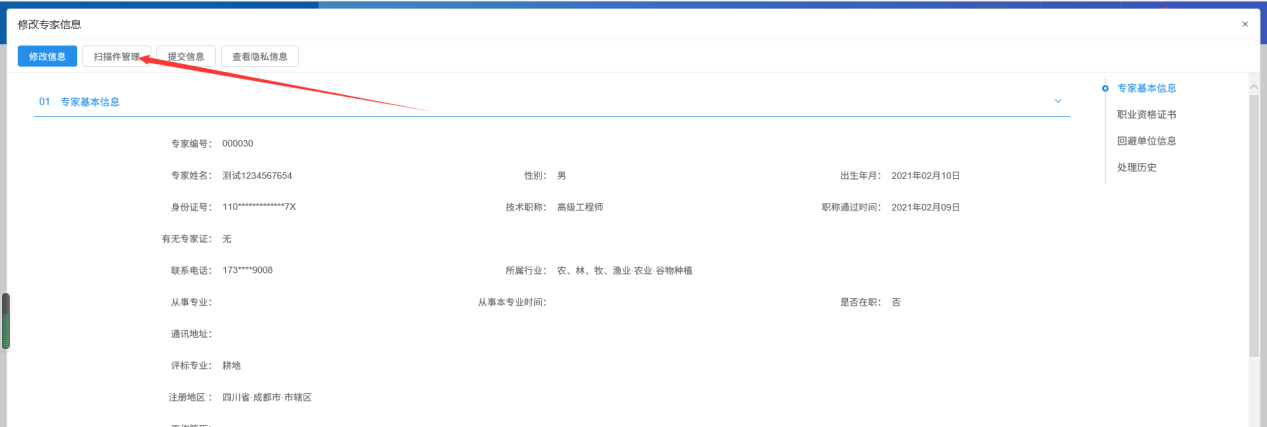This screenshot has width=1267, height=427.
Task: Click the 修改信息 button
Action: (47, 57)
